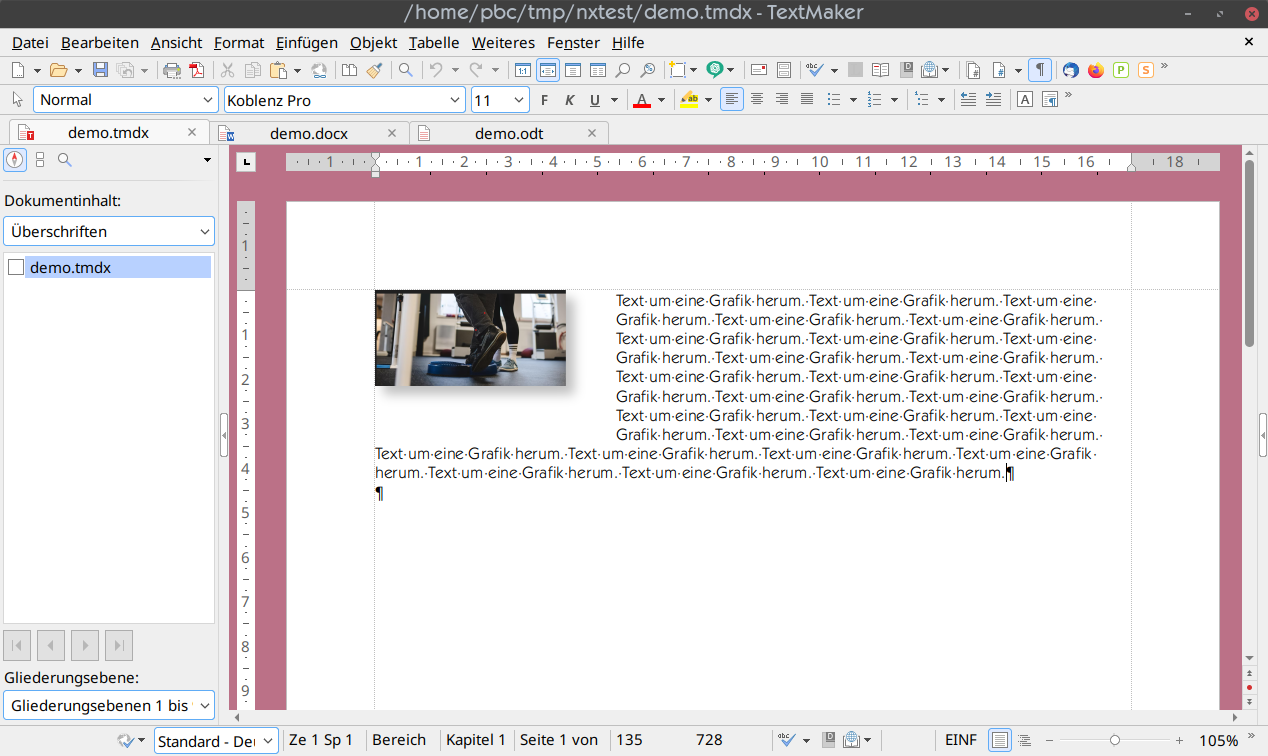Switch to the demo.odt tab
Screen dimensions: 1268x756
pyautogui.click(x=509, y=133)
